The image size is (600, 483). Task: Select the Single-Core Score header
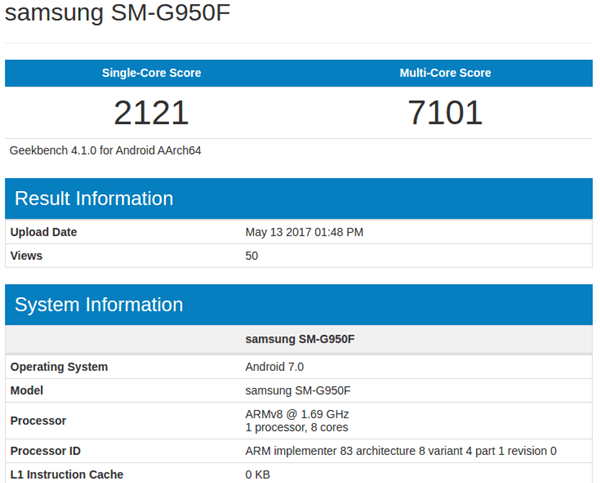tap(151, 73)
